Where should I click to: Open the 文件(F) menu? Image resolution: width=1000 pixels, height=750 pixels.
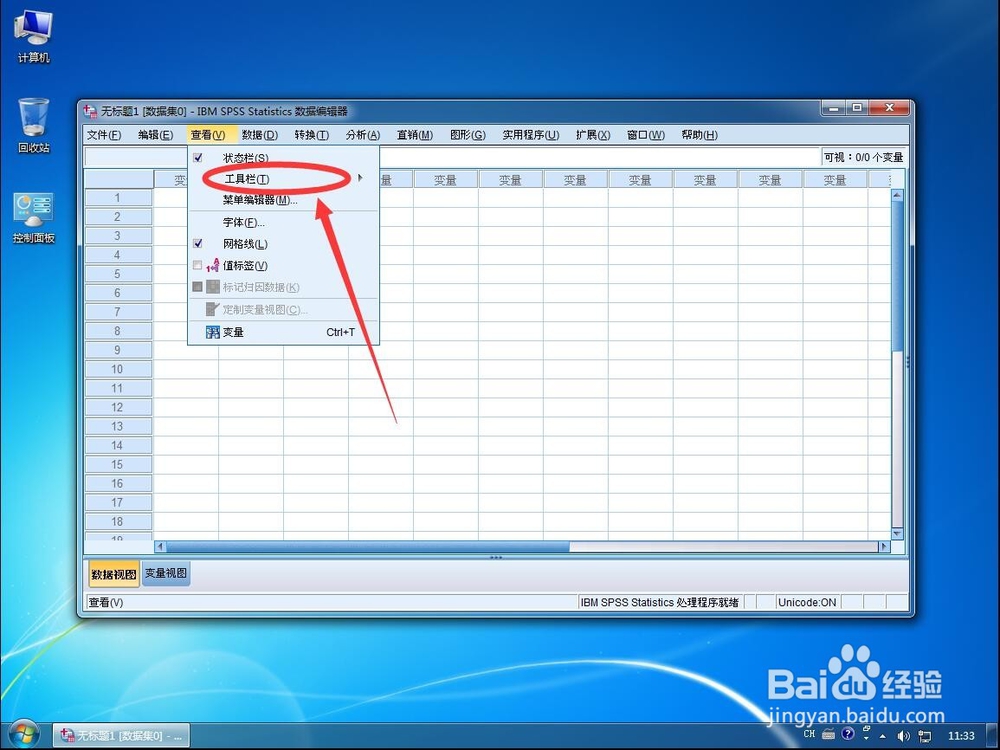pyautogui.click(x=104, y=135)
